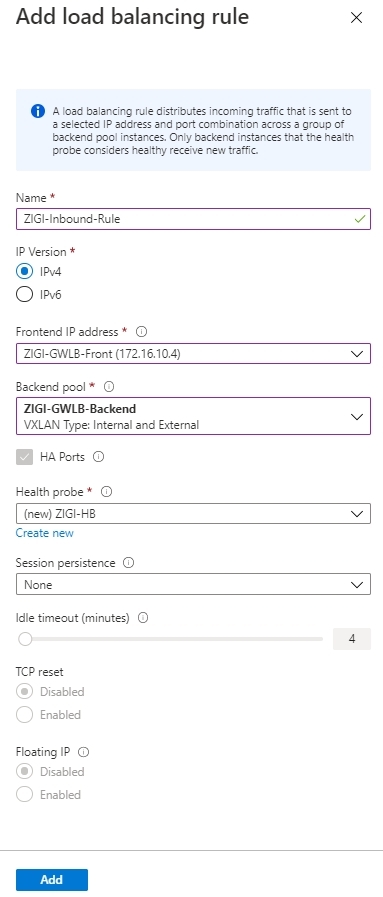This screenshot has width=383, height=897.
Task: Expand the Session persistence None dropdown
Action: tap(193, 585)
